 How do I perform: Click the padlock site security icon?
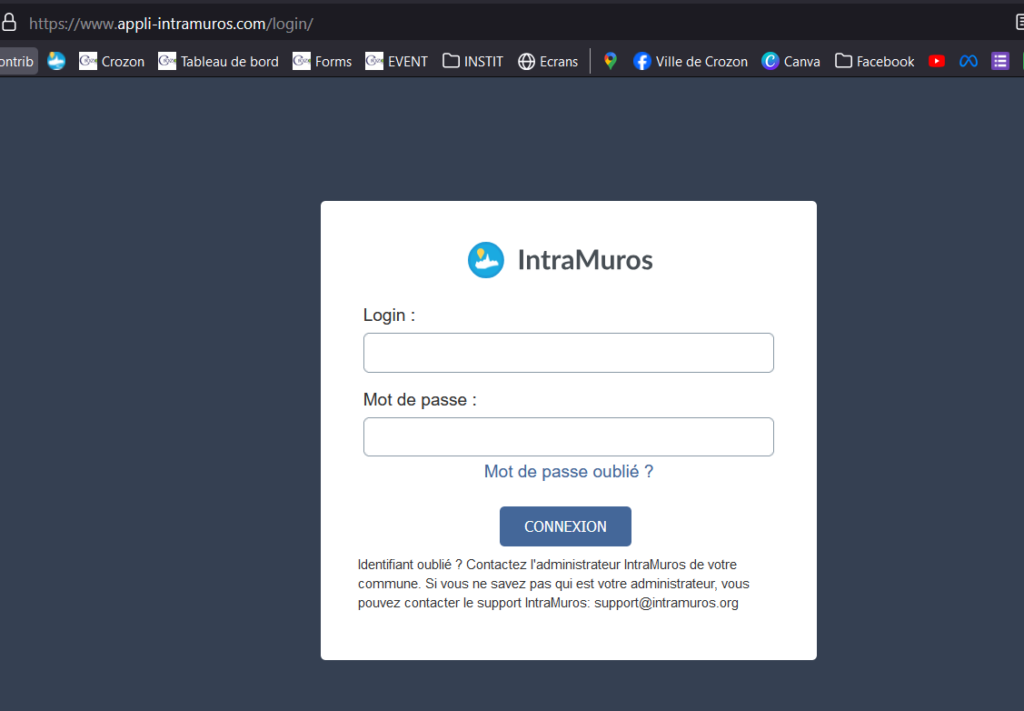[x=9, y=23]
